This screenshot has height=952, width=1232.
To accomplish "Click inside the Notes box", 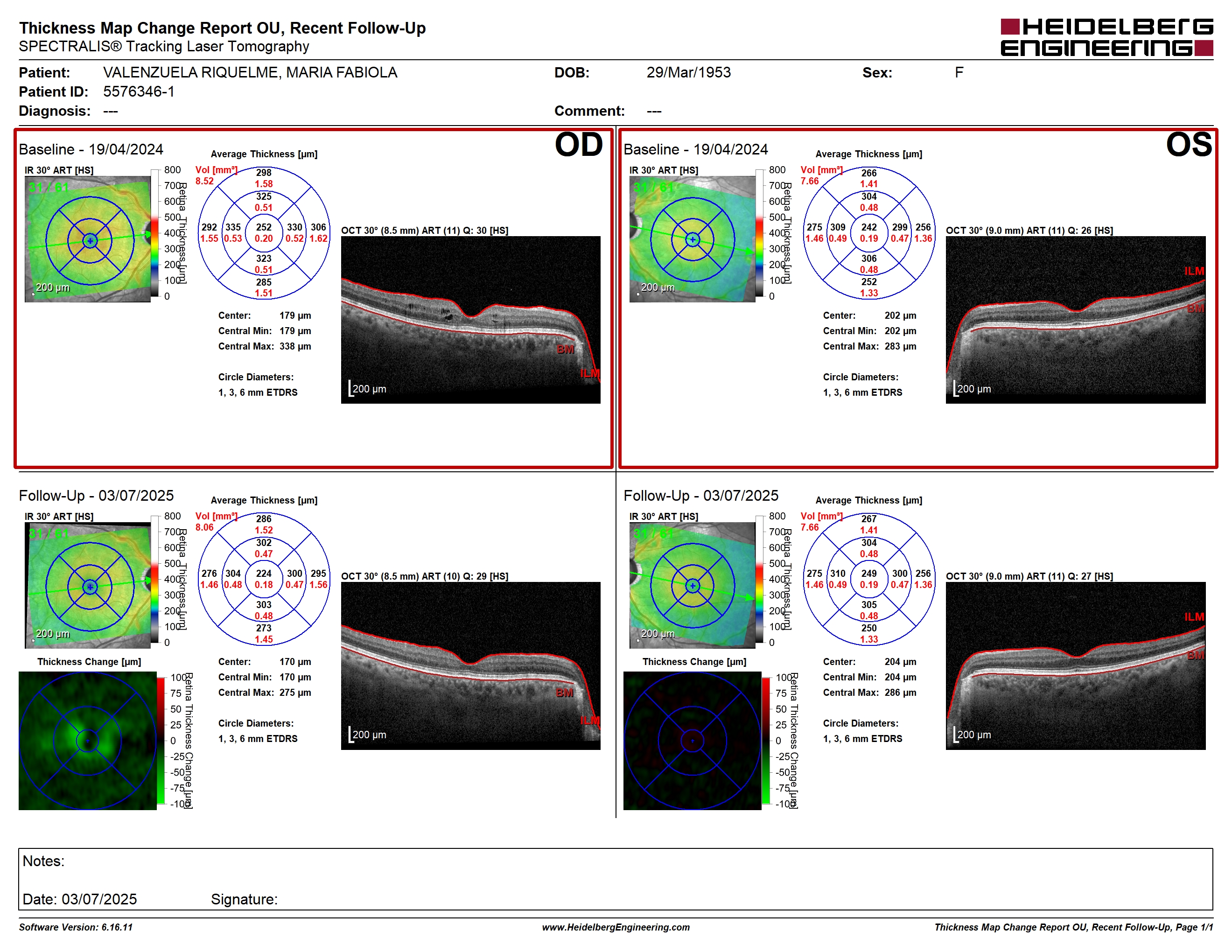I will coord(616,879).
